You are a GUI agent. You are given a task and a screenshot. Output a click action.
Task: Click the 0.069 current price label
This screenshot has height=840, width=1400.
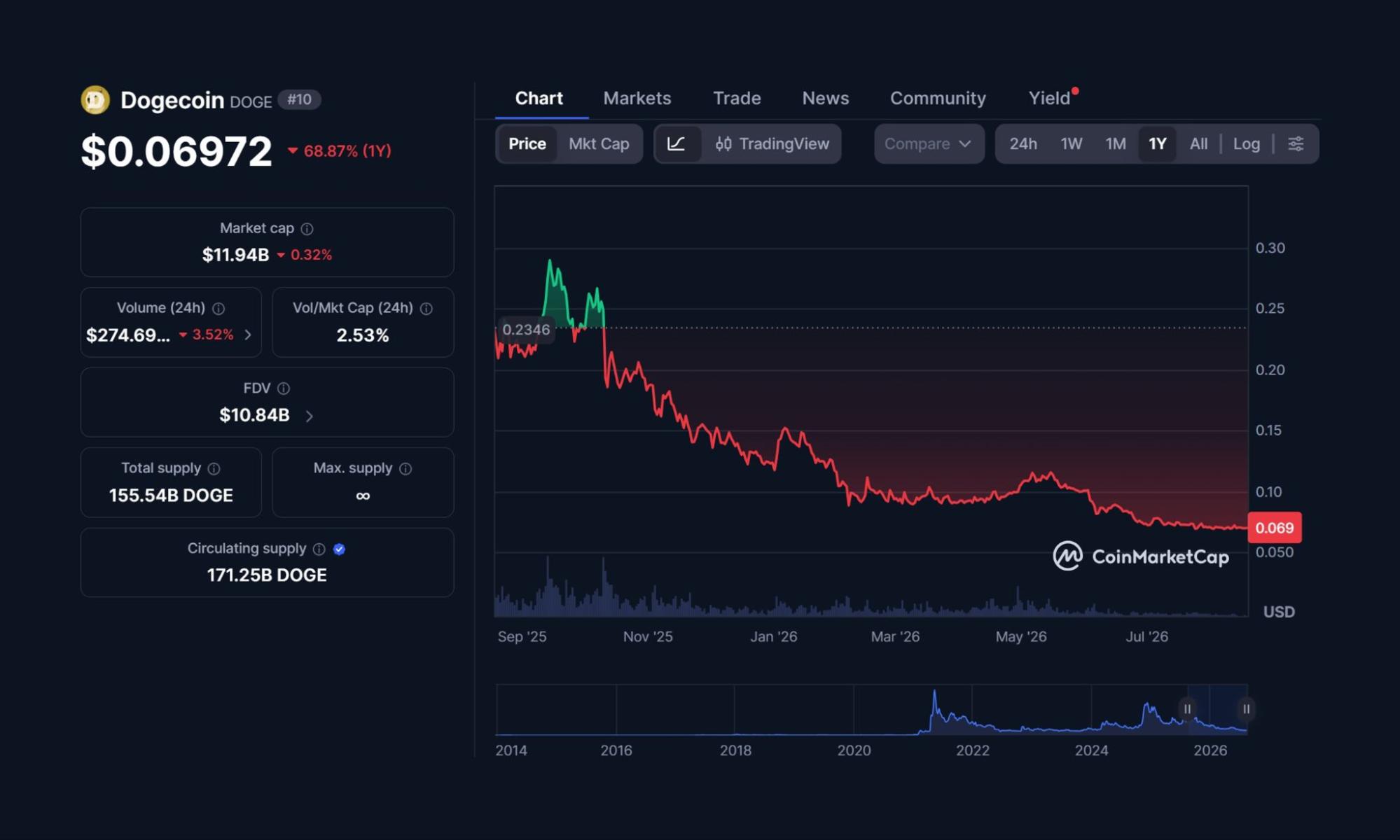(1275, 528)
